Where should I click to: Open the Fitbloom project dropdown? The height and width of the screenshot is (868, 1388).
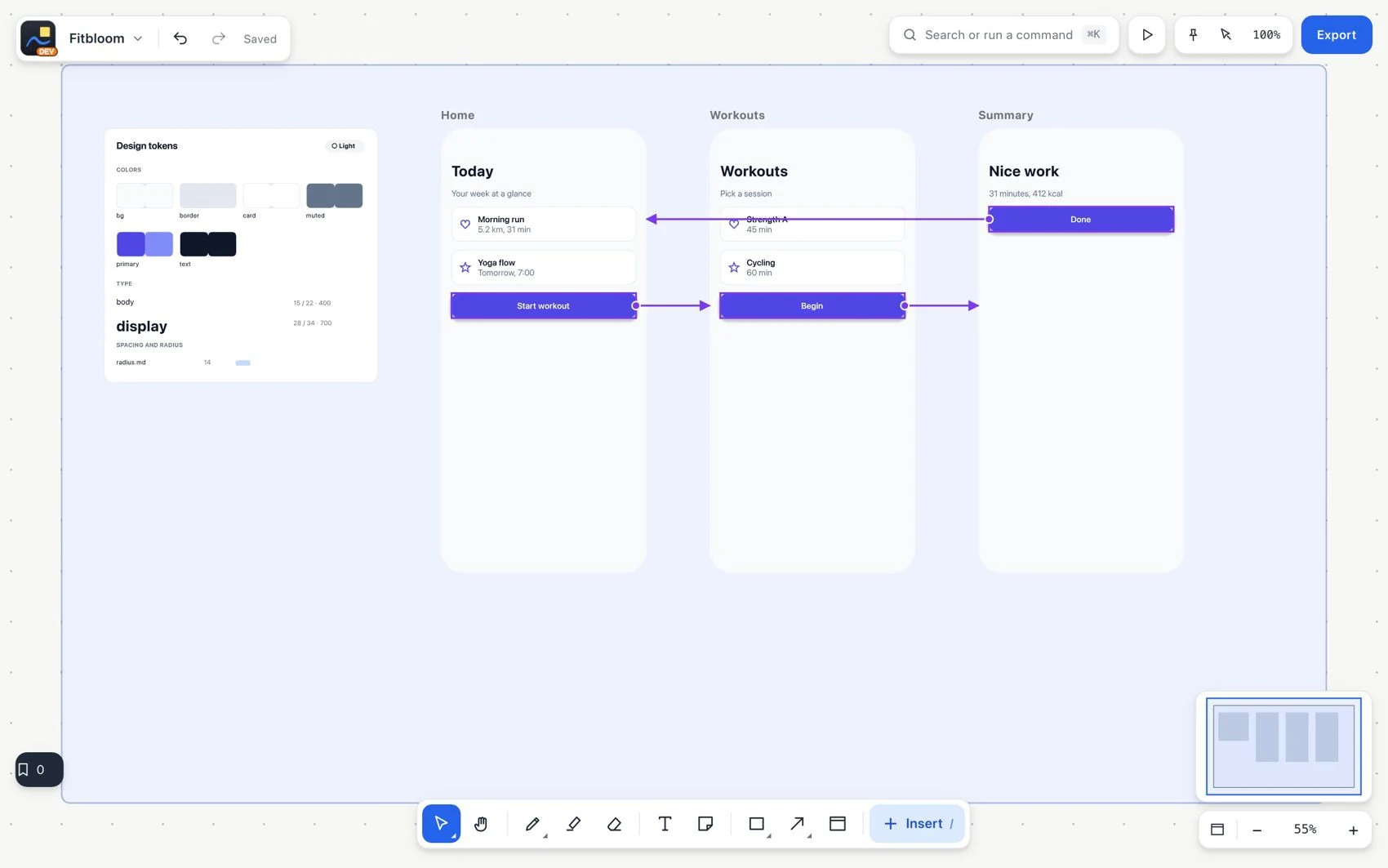[x=106, y=38]
